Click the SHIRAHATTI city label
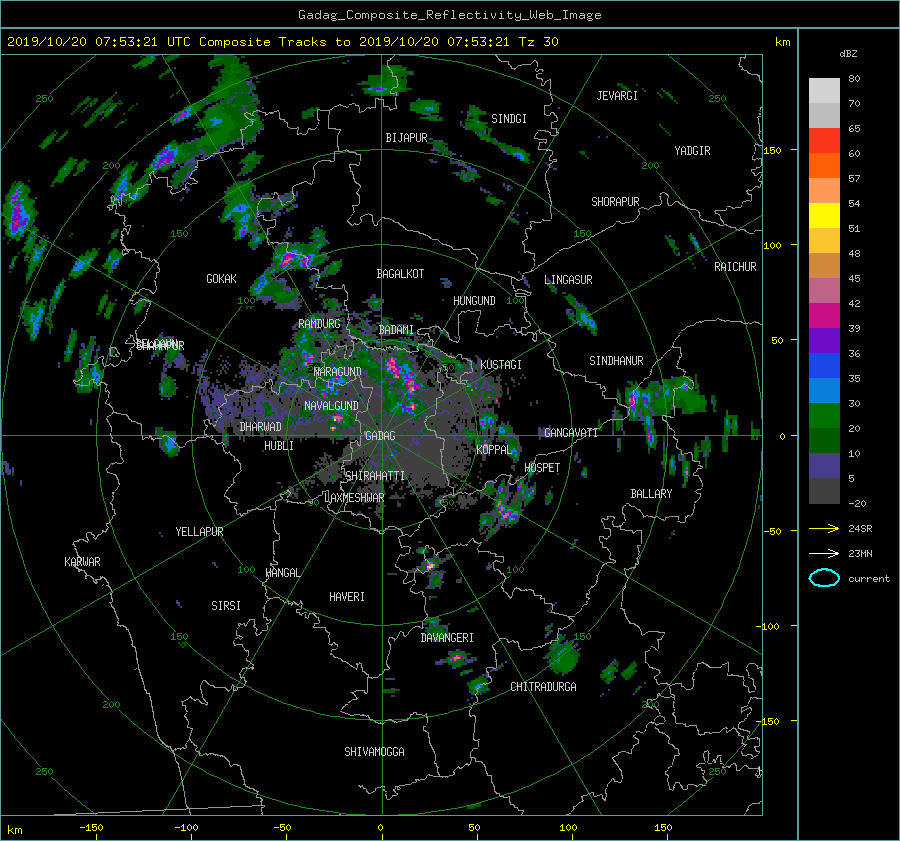 (375, 475)
